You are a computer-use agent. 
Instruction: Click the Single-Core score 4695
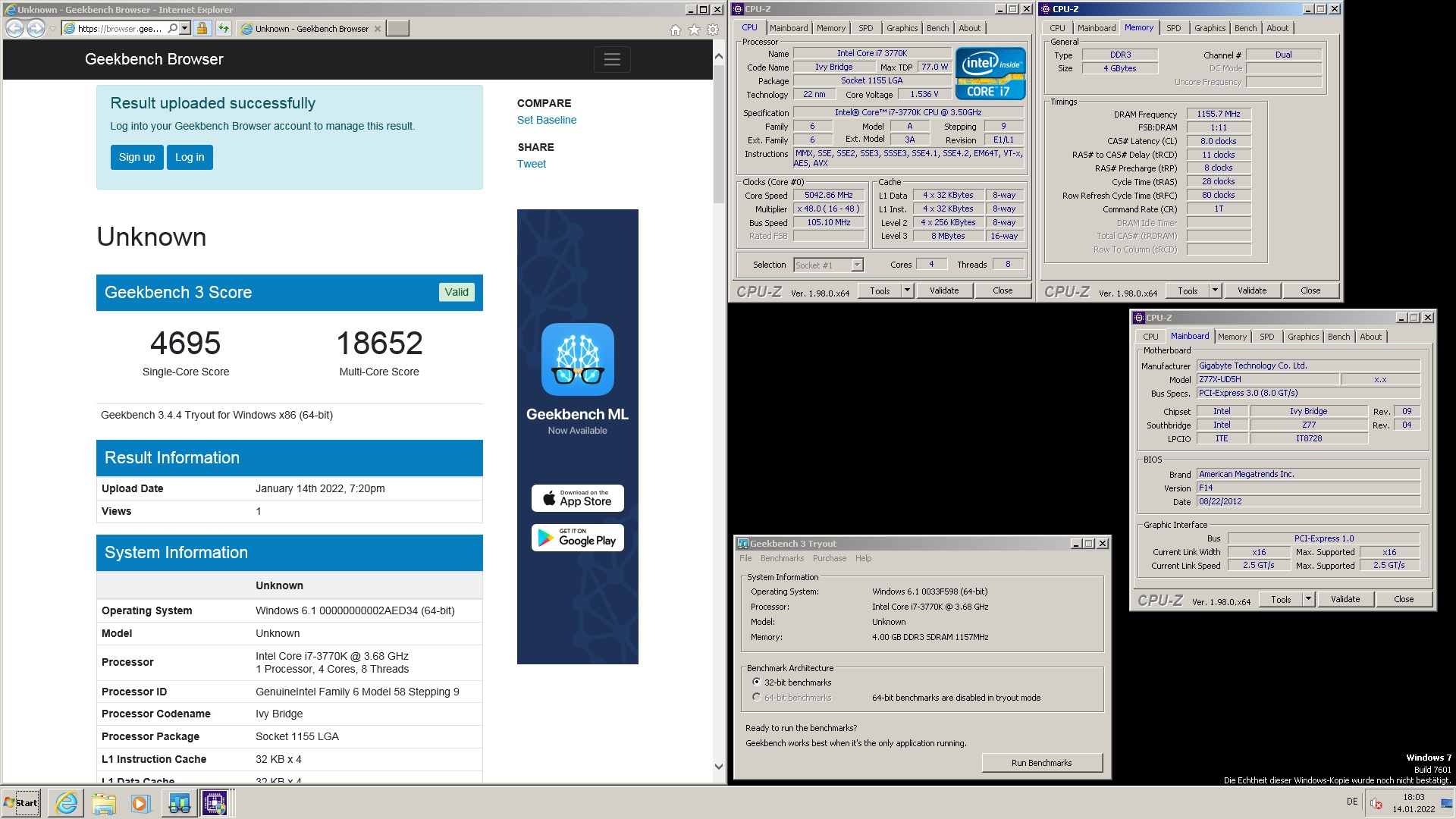click(185, 344)
